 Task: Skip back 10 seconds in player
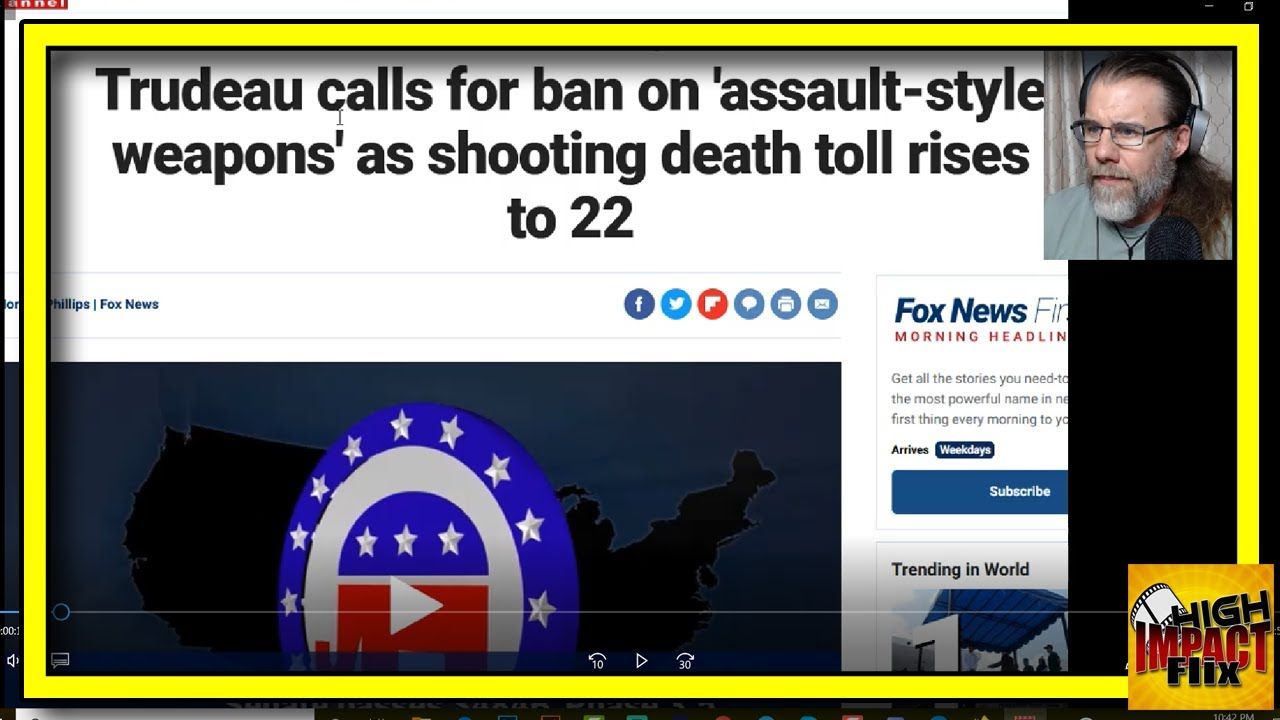click(597, 661)
